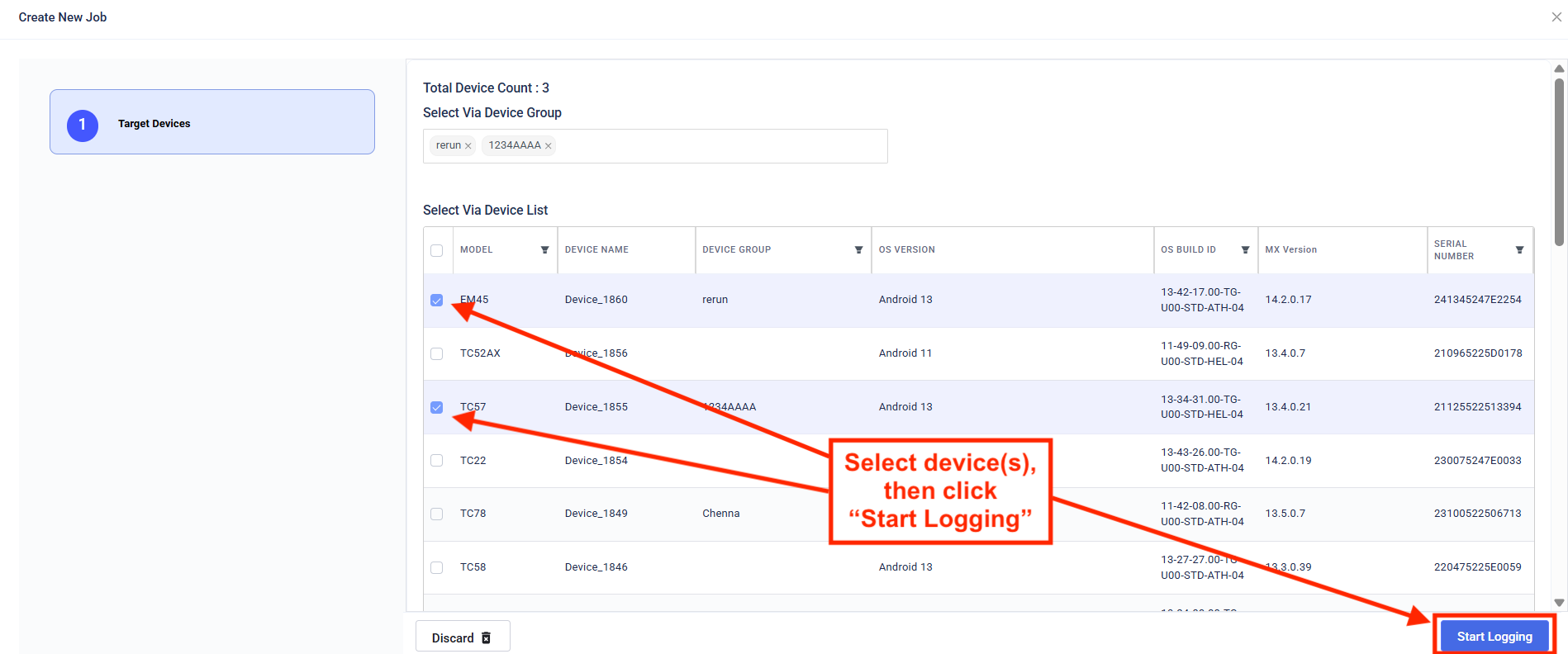Image resolution: width=1568 pixels, height=654 pixels.
Task: Check the TC58 Device_1846 checkbox
Action: 437,567
